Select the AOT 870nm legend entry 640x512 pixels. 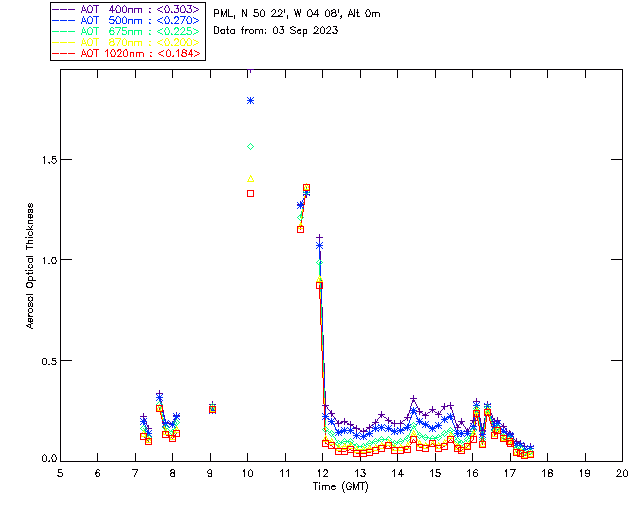(128, 42)
